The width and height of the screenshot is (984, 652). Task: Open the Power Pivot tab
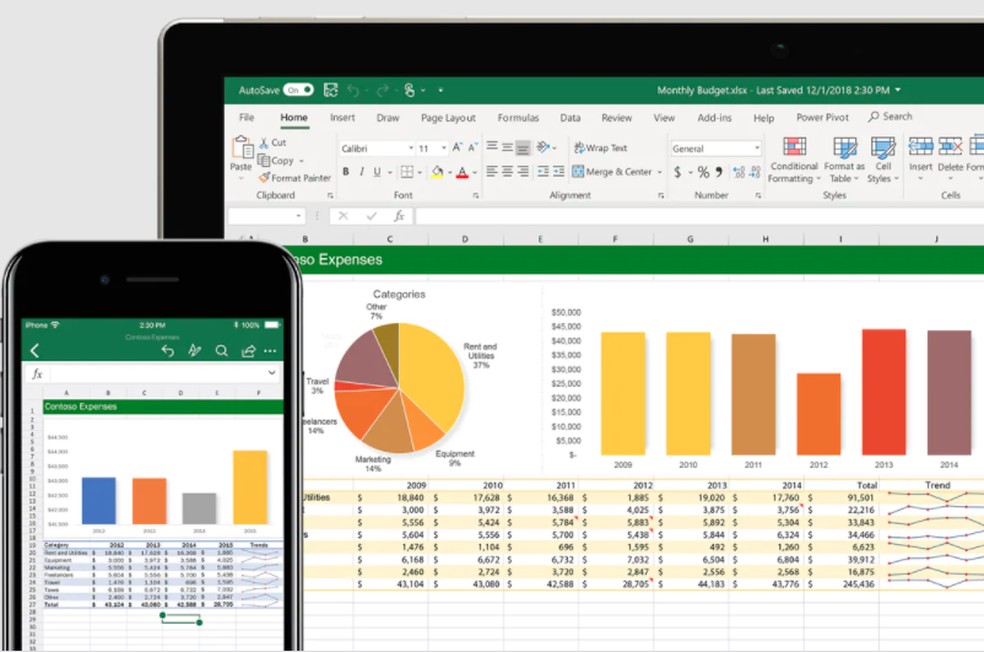821,117
